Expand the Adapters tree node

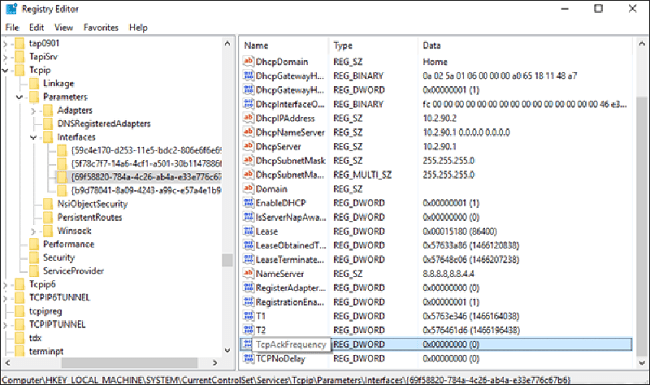[33, 111]
